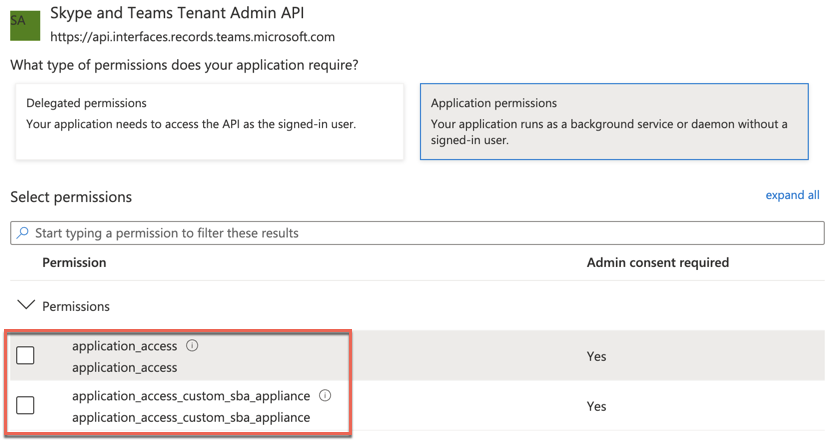838x442 pixels.
Task: Select the Application permissions card
Action: point(614,121)
